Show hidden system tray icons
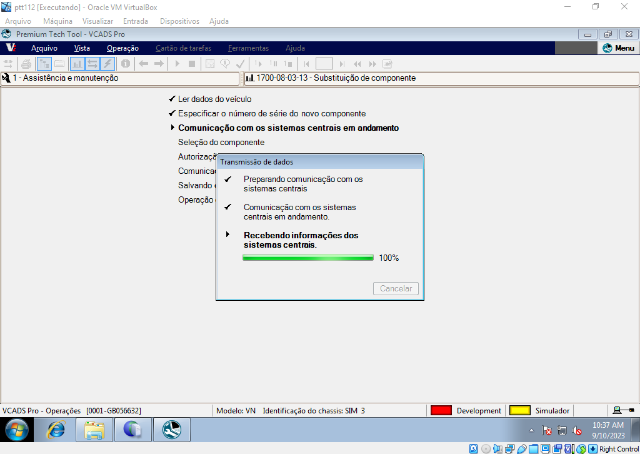Image resolution: width=640 pixels, height=454 pixels. point(531,430)
